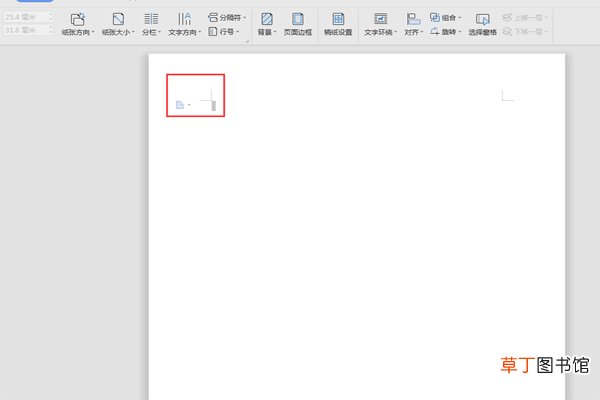Click 上移一层 bring forward

(x=525, y=18)
